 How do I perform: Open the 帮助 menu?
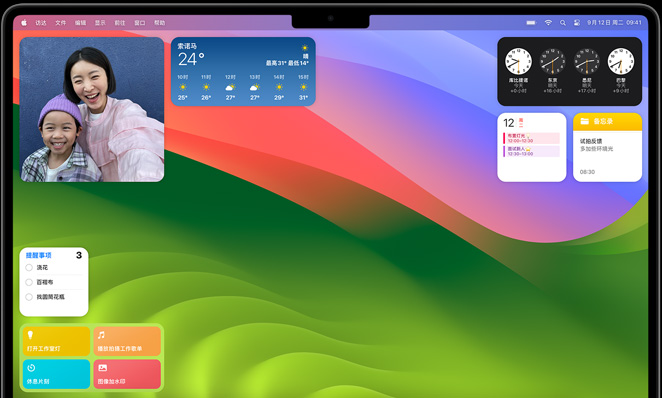click(x=160, y=23)
